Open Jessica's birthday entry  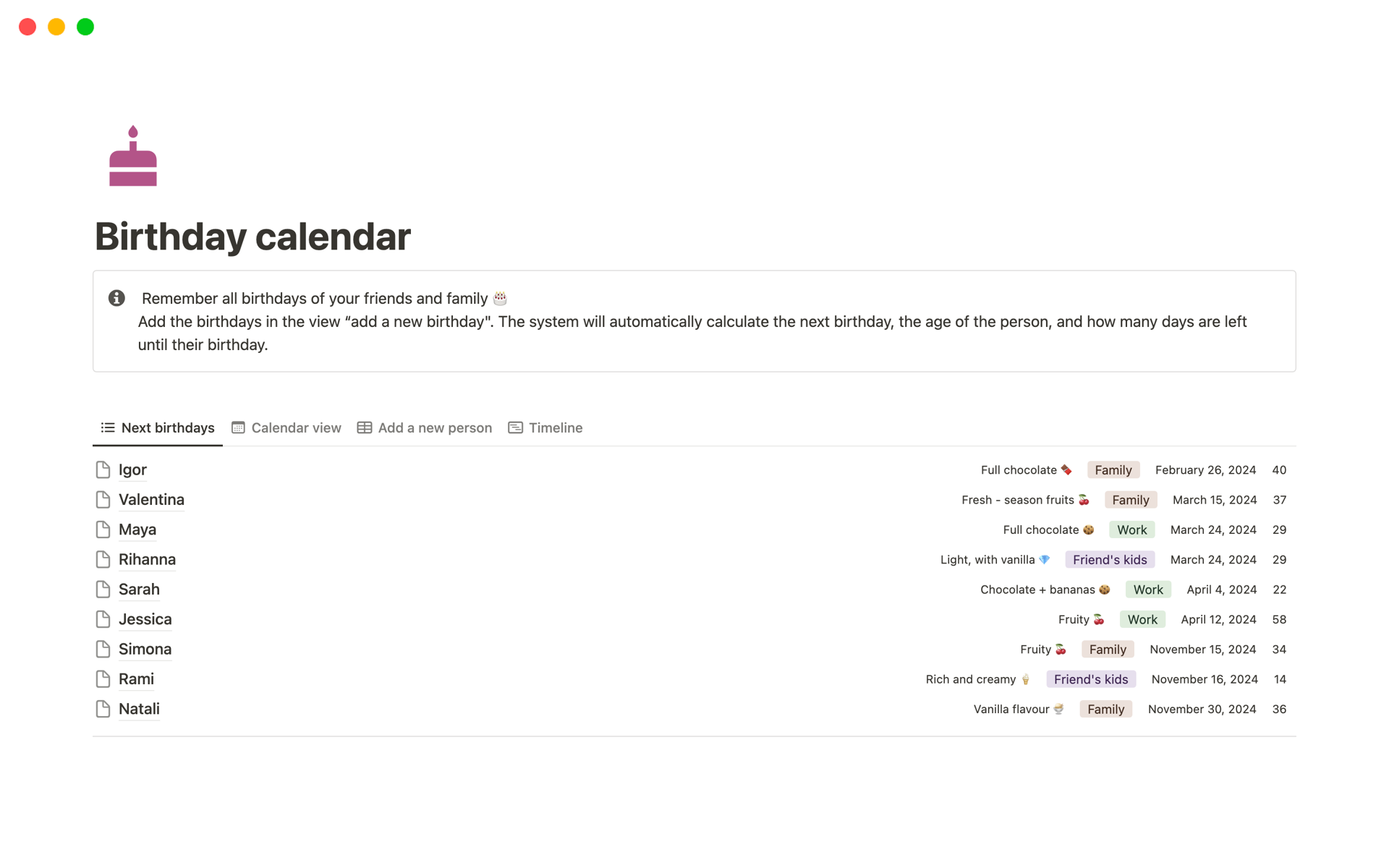[145, 618]
